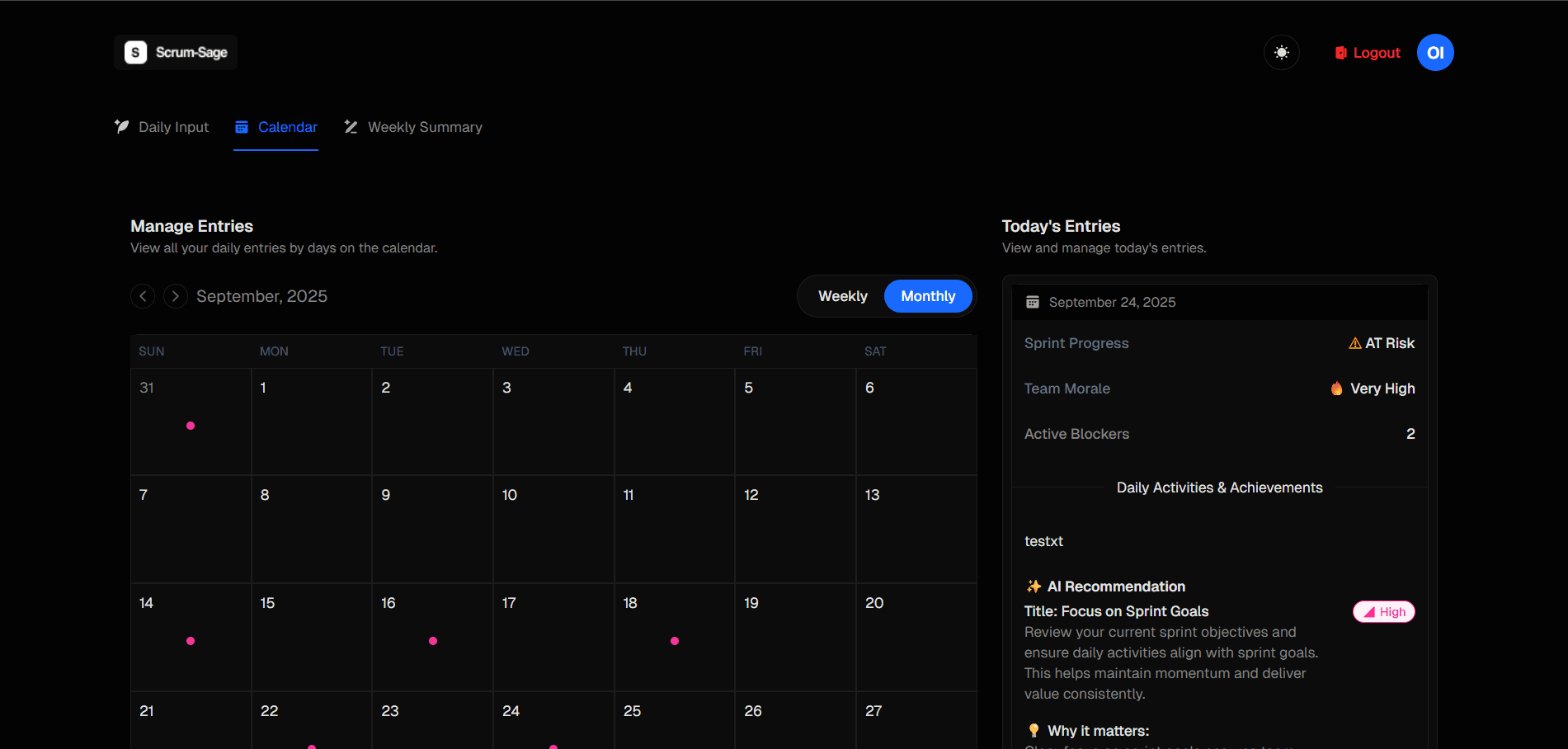The width and height of the screenshot is (1568, 749).
Task: Select calendar day 2
Action: tap(433, 422)
